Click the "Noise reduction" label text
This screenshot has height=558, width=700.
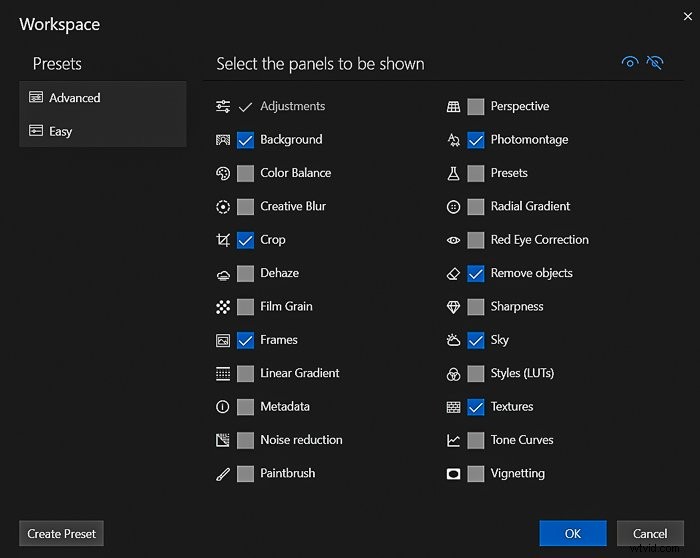[301, 440]
